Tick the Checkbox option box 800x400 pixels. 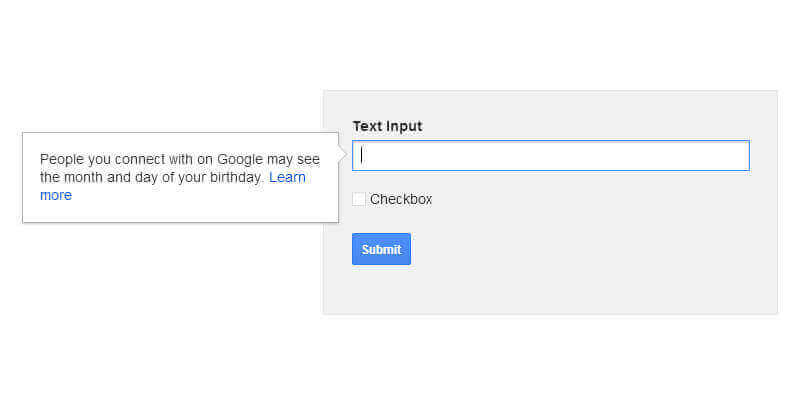(x=359, y=199)
